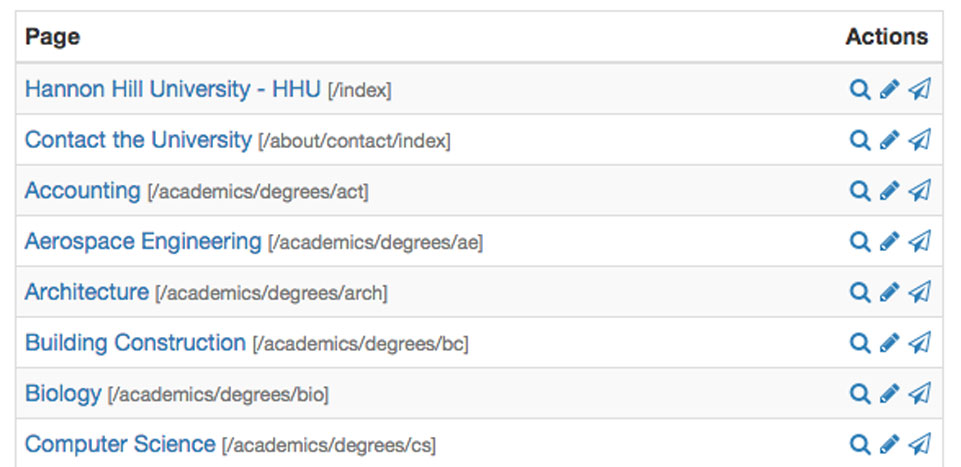
Task: Publish Computer Science via paper plane icon
Action: pyautogui.click(x=919, y=444)
